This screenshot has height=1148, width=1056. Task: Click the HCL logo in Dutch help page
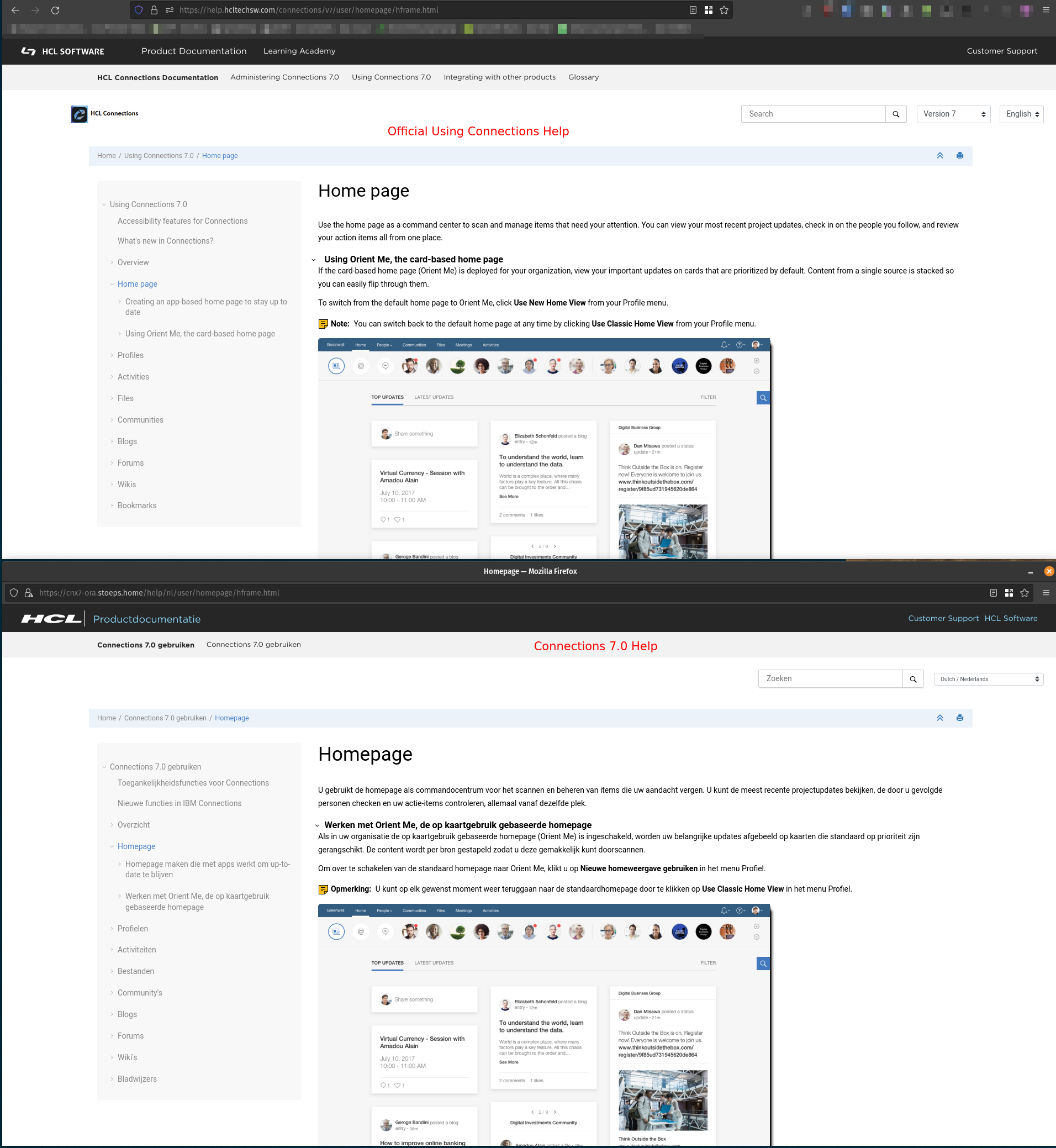pyautogui.click(x=51, y=619)
